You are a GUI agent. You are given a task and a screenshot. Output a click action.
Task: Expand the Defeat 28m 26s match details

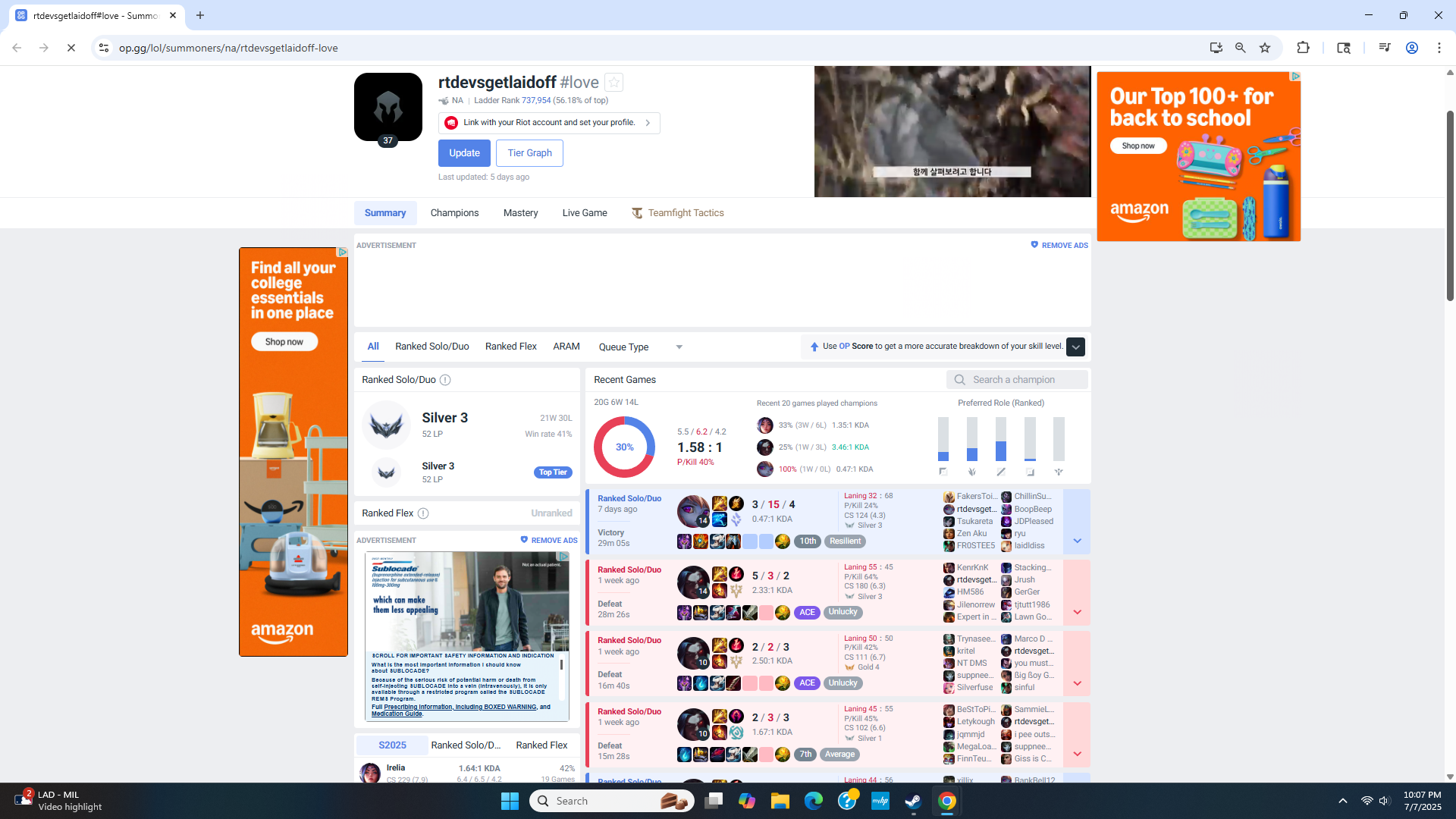1077,592
